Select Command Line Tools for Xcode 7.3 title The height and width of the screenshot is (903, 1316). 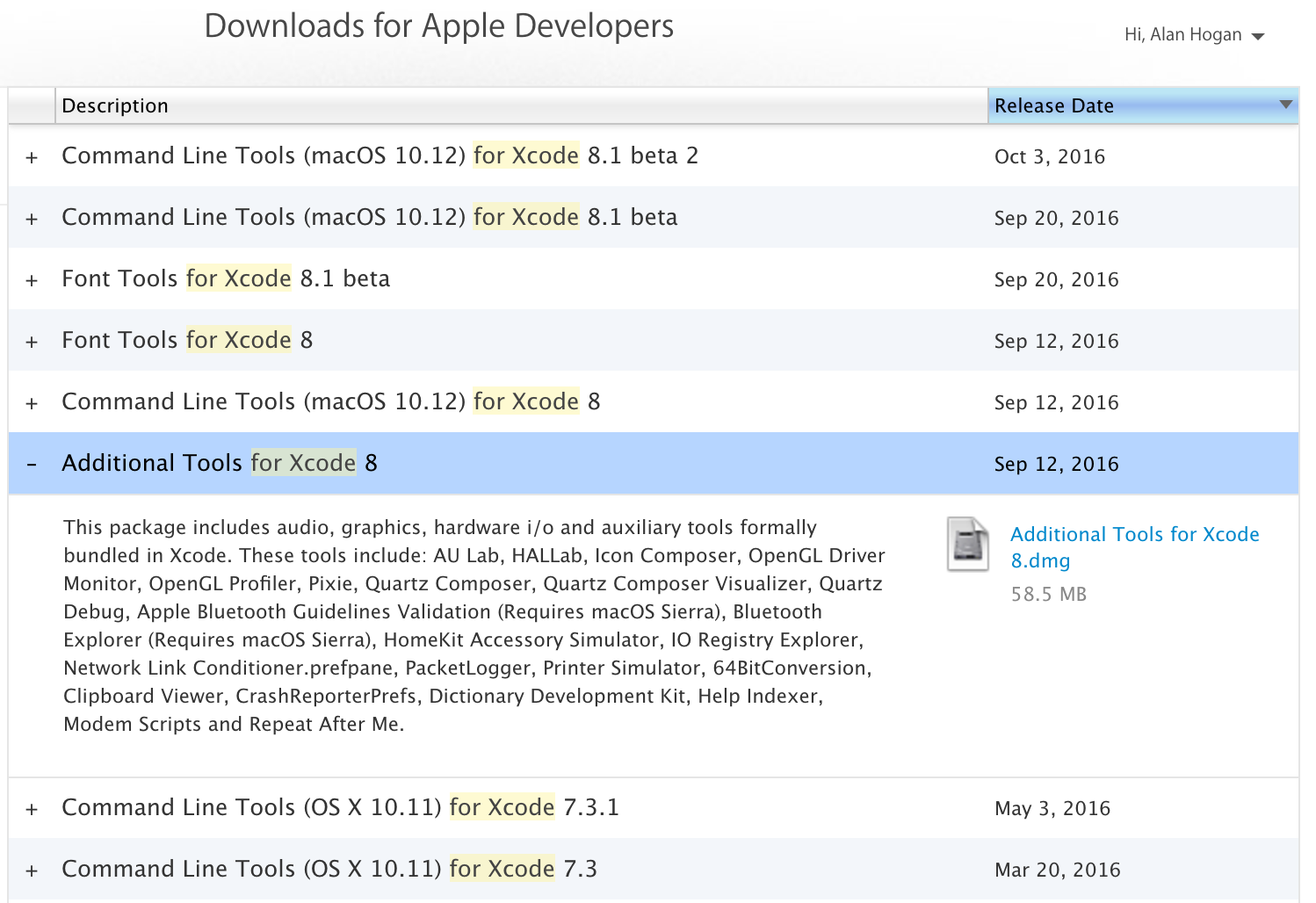pos(329,869)
